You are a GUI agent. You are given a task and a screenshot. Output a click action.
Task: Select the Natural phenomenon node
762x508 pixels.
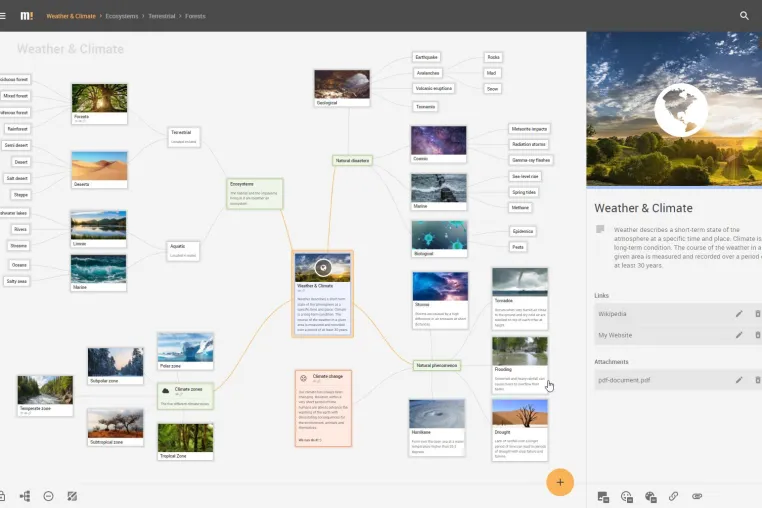[436, 365]
